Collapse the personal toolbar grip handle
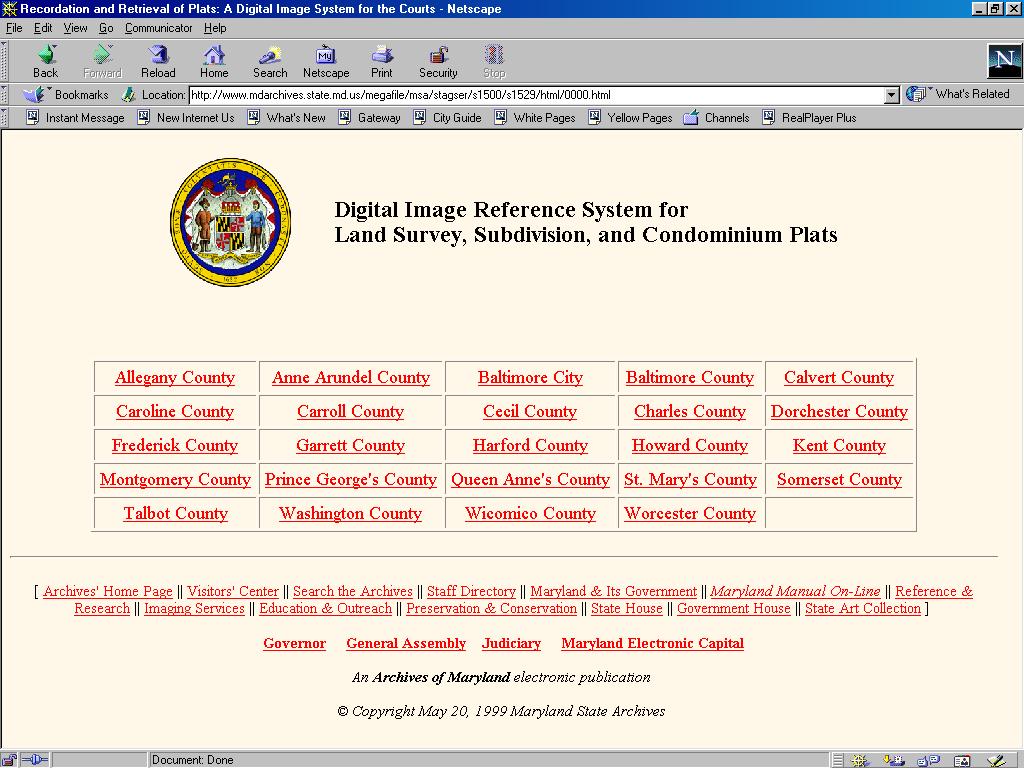 tap(5, 118)
